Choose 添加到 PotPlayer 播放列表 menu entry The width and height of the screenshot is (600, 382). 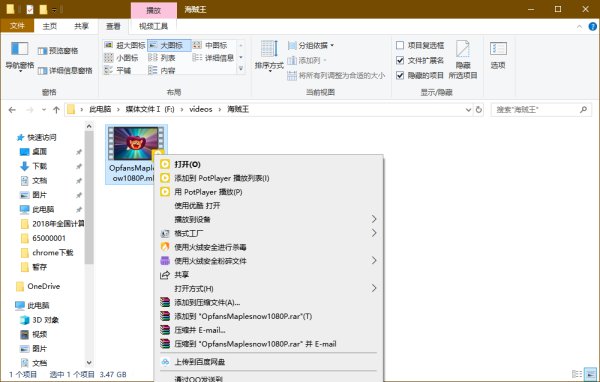coord(269,178)
